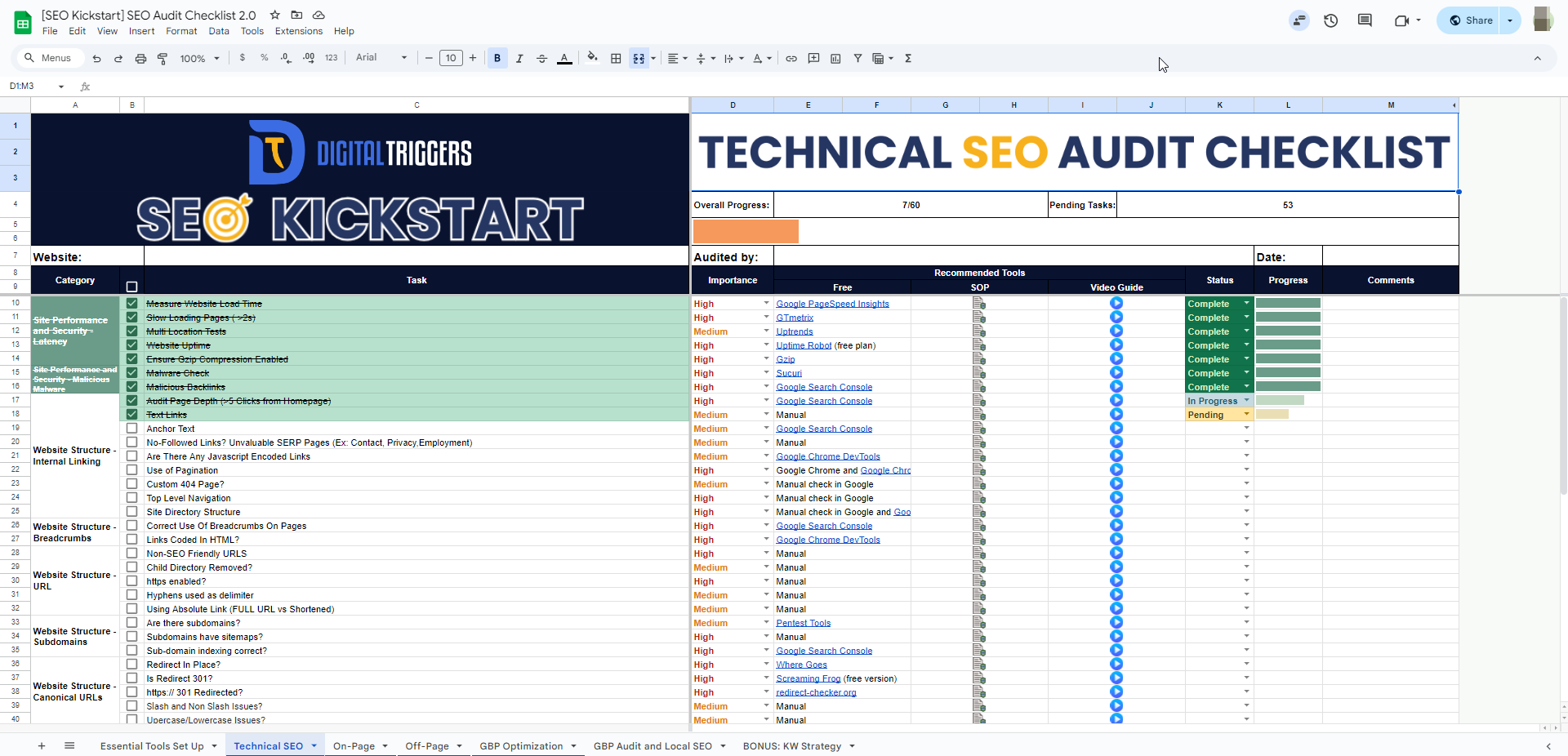This screenshot has height=756, width=1568.
Task: Apply percent format icon
Action: (264, 58)
